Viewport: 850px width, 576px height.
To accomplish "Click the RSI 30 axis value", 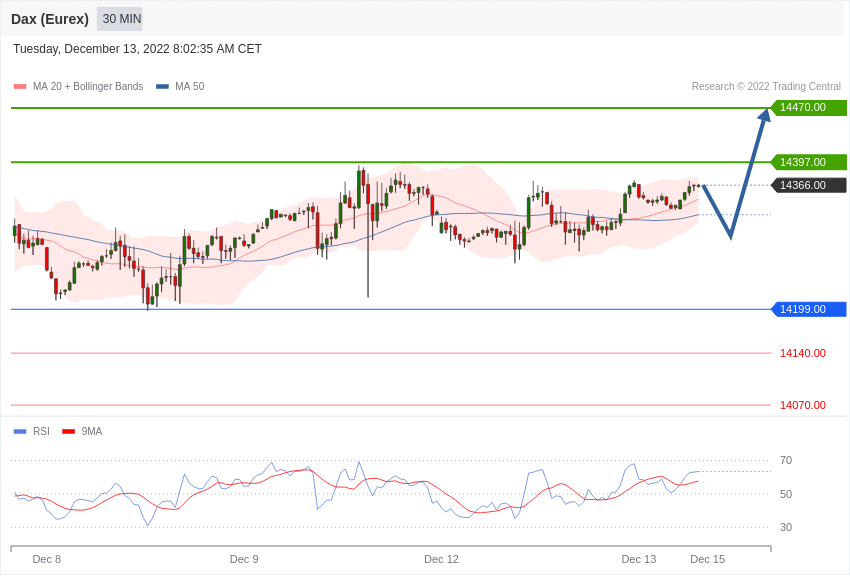I will pos(786,527).
